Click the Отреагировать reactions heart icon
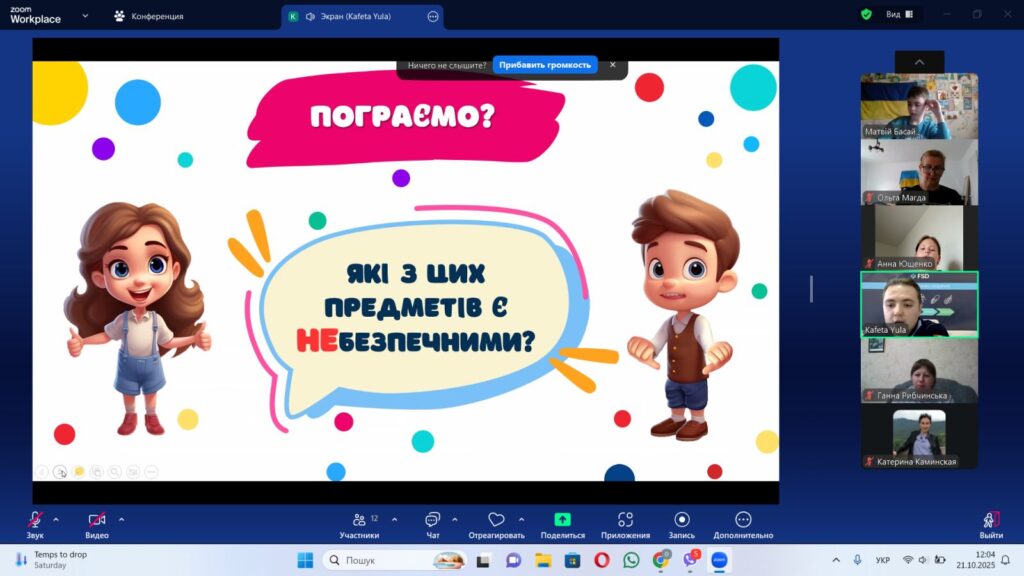Image resolution: width=1024 pixels, height=576 pixels. [496, 520]
